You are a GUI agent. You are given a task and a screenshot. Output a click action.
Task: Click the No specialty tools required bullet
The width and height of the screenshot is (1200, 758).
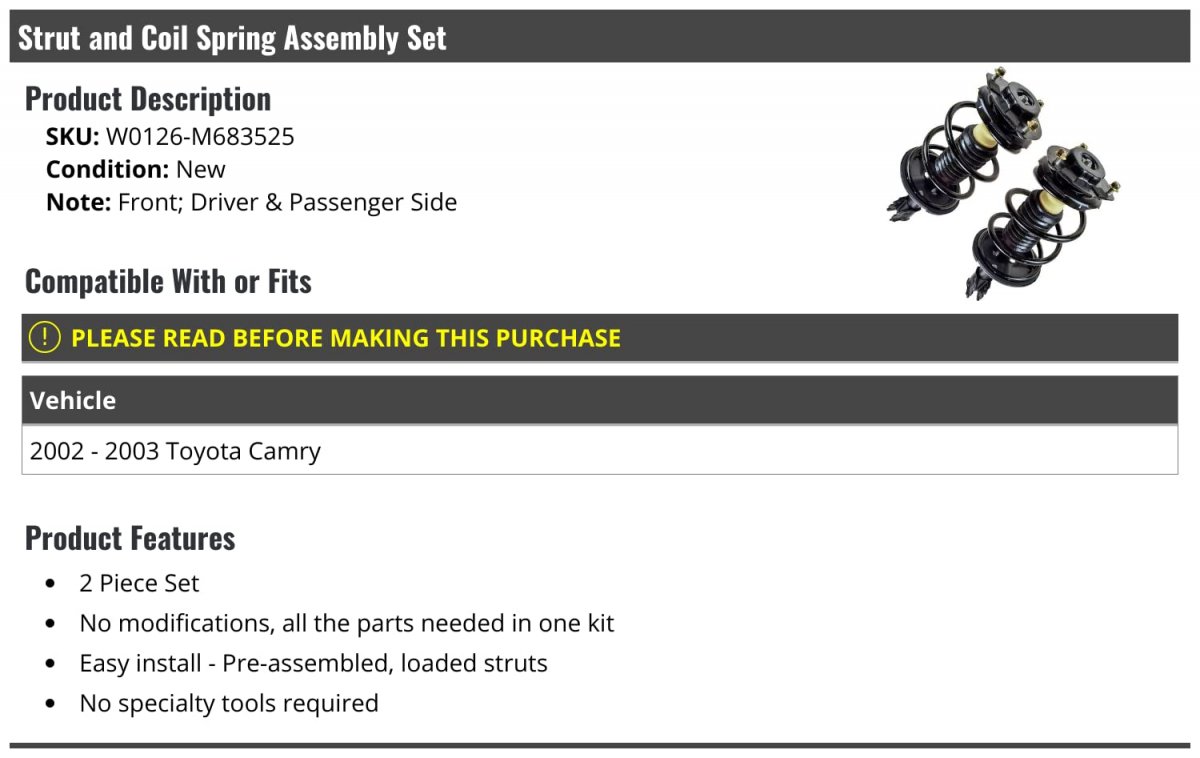point(229,703)
